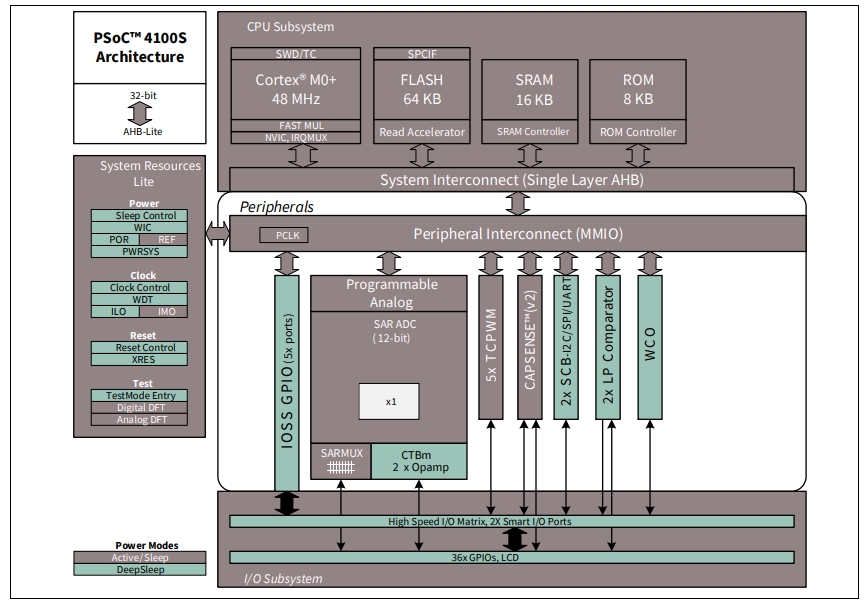867x604 pixels.
Task: Click the ROM Controller label
Action: coord(638,132)
